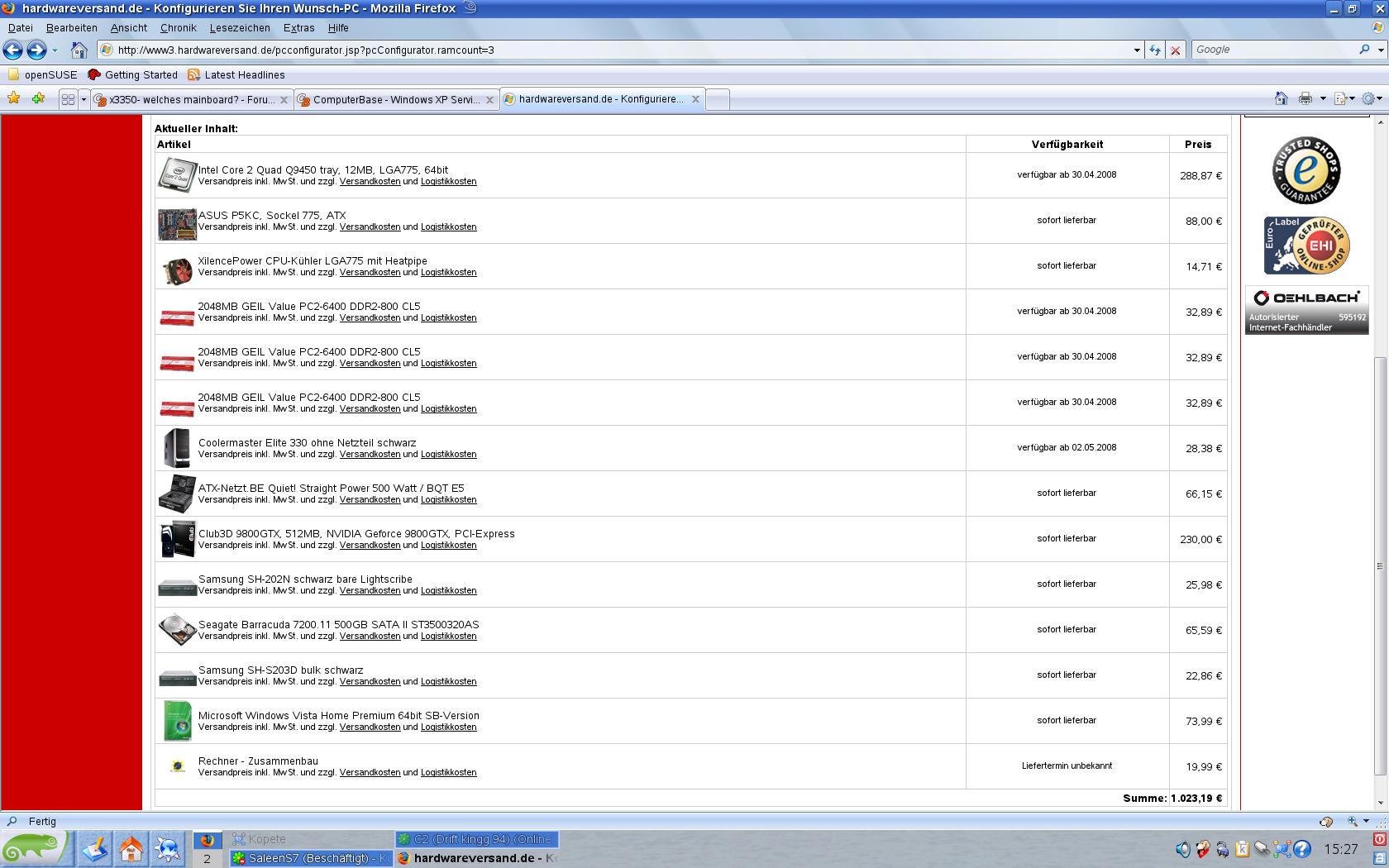Open the print options dropdown arrow

click(1323, 98)
